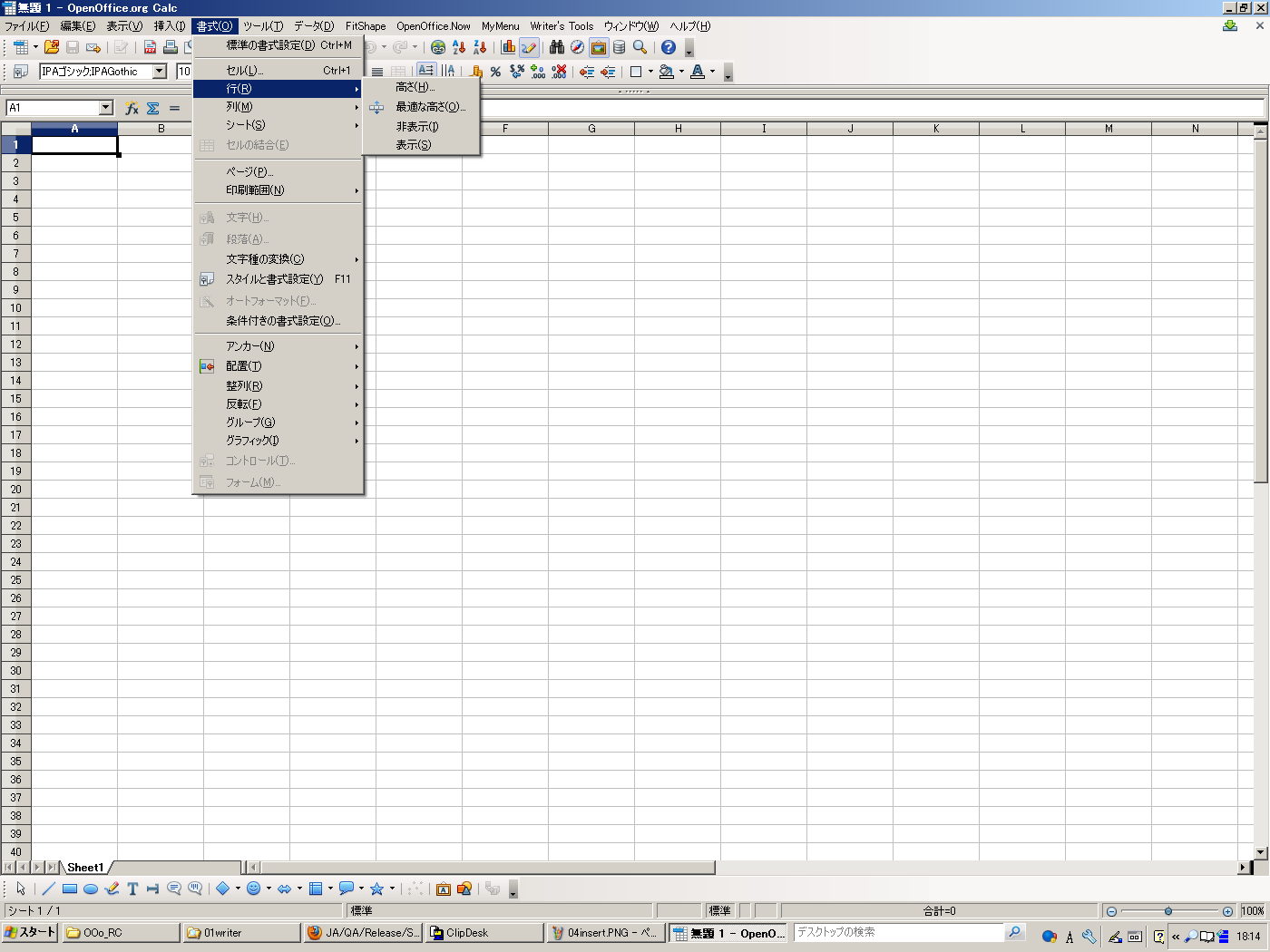Screen dimensions: 1270x952
Task: Open the ツール(T) menu
Action: click(x=263, y=26)
